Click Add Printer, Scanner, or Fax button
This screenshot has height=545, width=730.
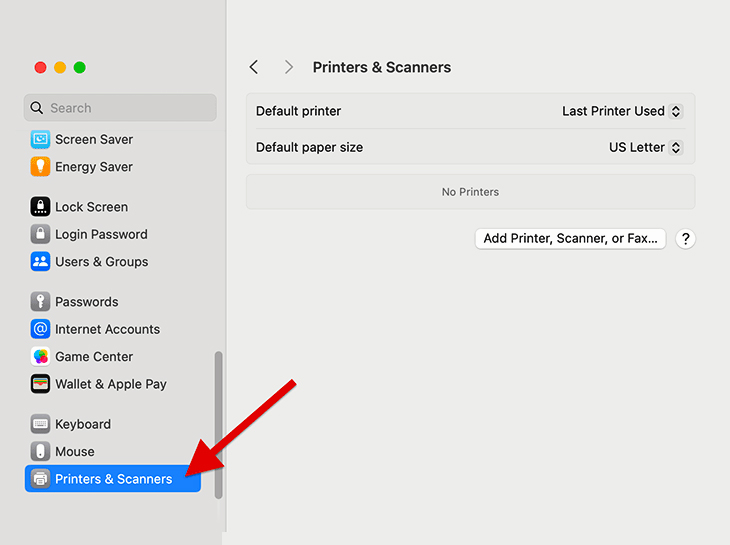pos(570,239)
